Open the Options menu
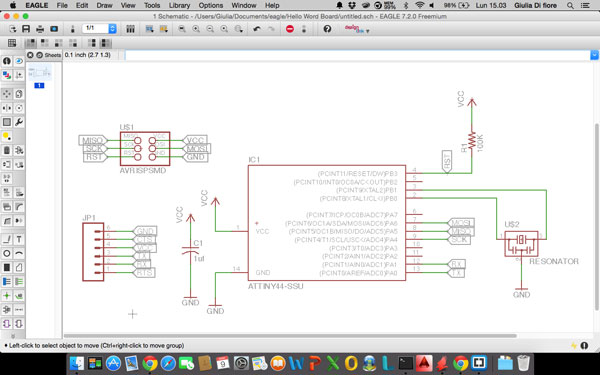The image size is (600, 375). tap(210, 5)
